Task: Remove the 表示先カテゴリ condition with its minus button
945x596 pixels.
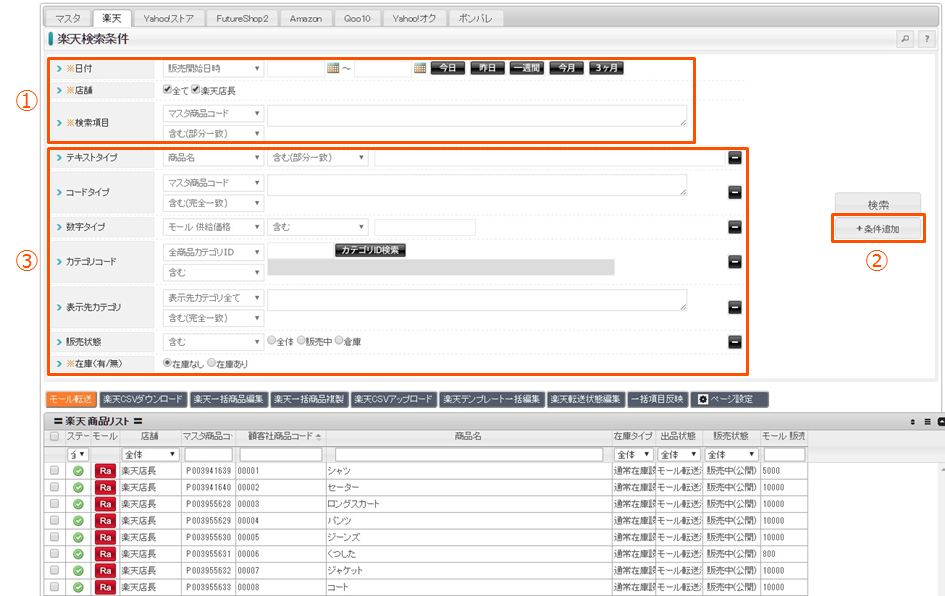Action: (x=735, y=307)
